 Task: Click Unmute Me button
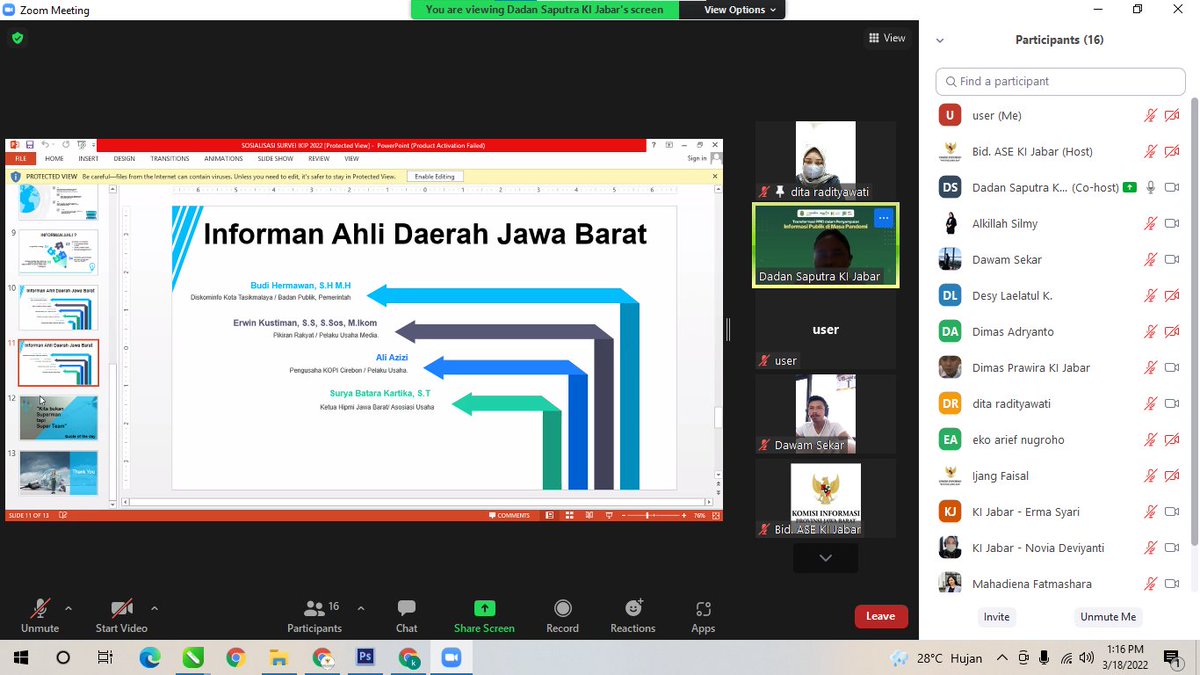(x=1108, y=617)
